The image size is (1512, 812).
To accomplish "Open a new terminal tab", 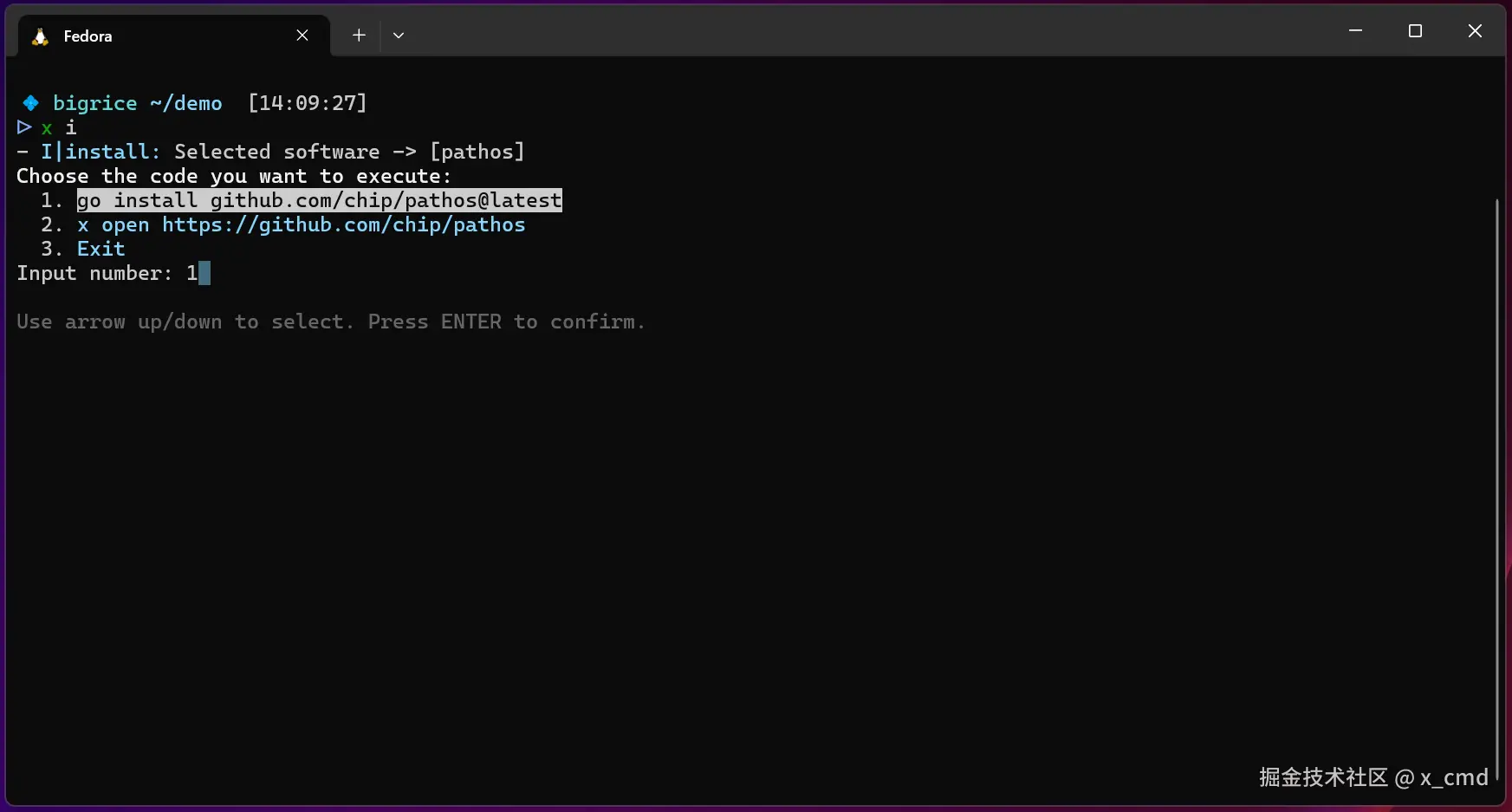I will (x=359, y=36).
